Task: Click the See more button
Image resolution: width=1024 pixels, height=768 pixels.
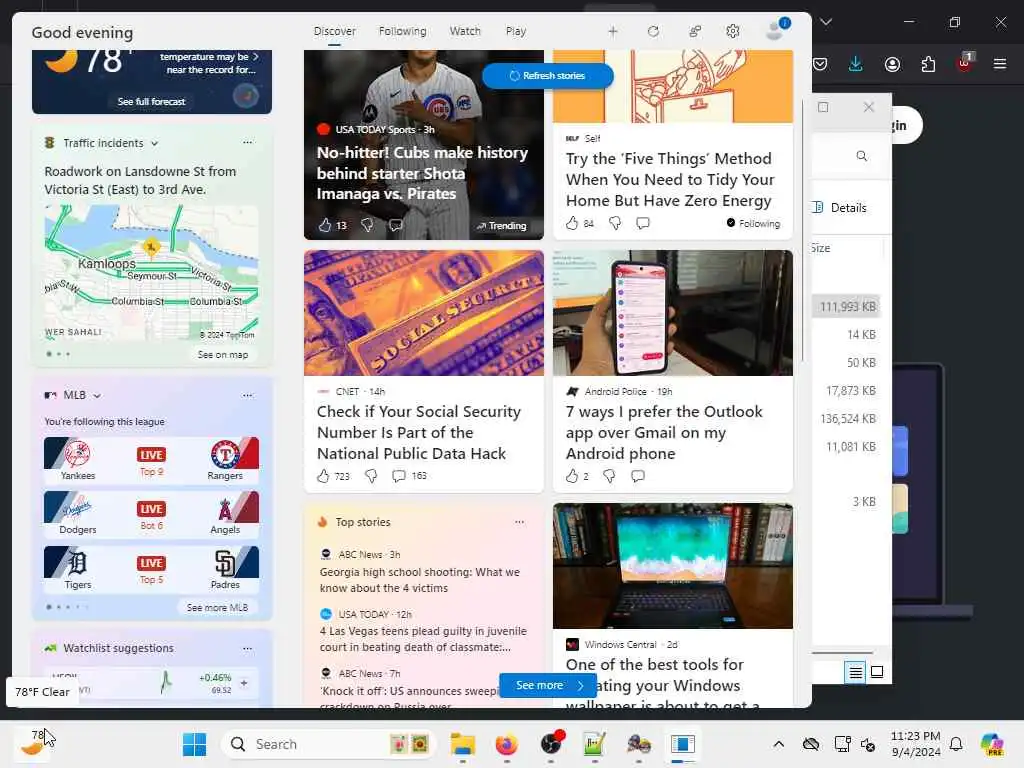Action: (547, 685)
